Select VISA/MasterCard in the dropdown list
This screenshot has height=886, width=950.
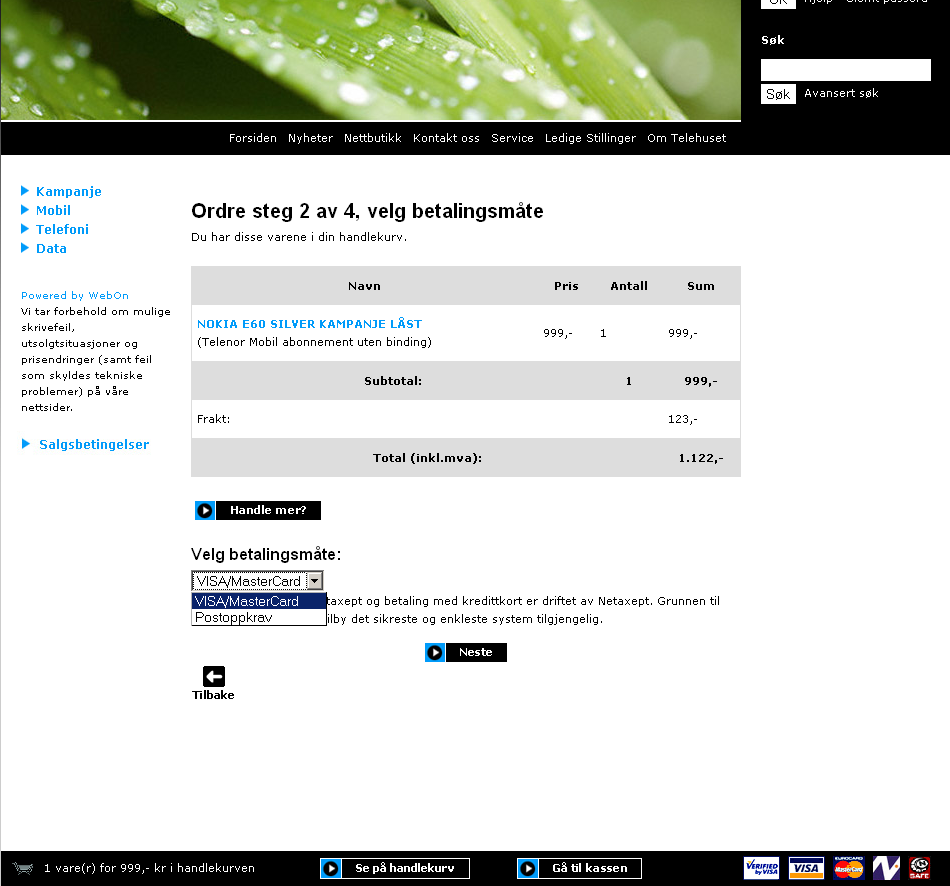pyautogui.click(x=259, y=601)
